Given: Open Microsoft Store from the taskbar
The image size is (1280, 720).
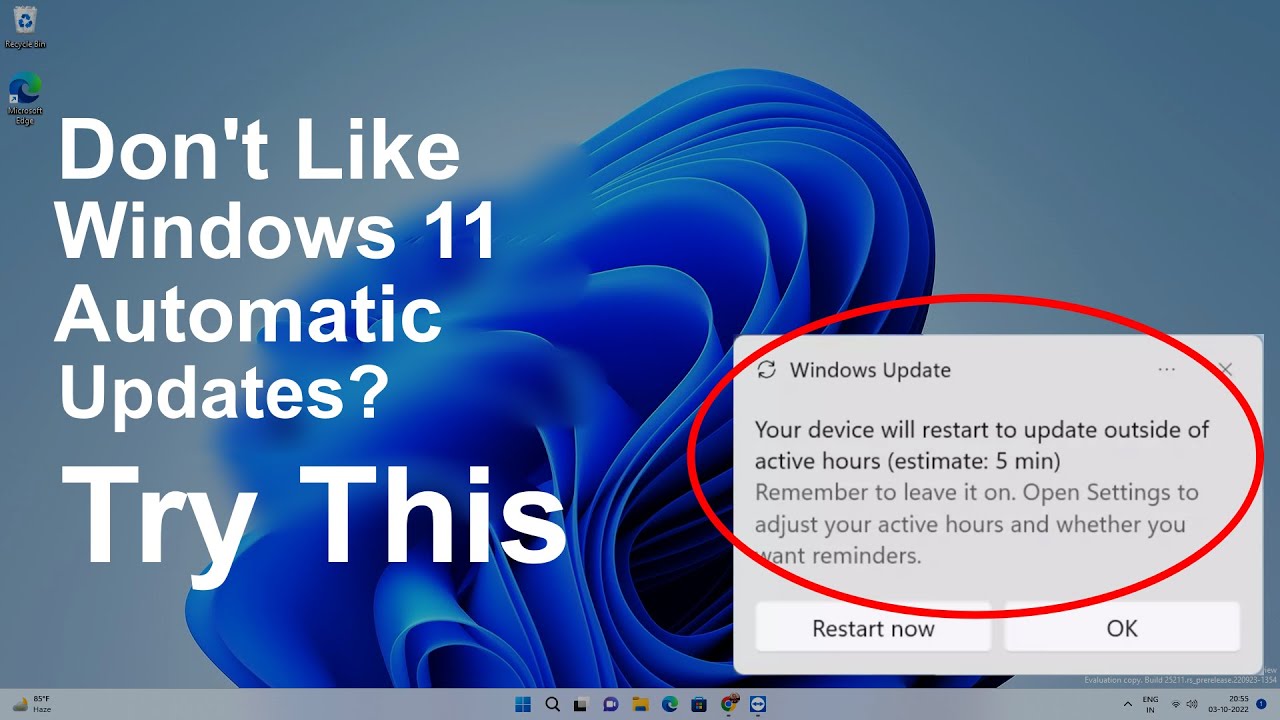Looking at the screenshot, I should pos(700,704).
